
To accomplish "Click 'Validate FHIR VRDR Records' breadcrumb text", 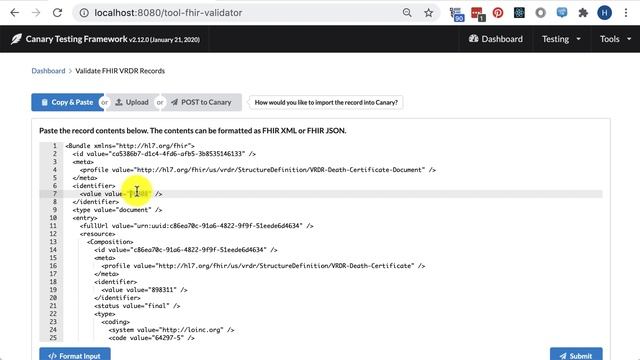I will click(x=120, y=71).
